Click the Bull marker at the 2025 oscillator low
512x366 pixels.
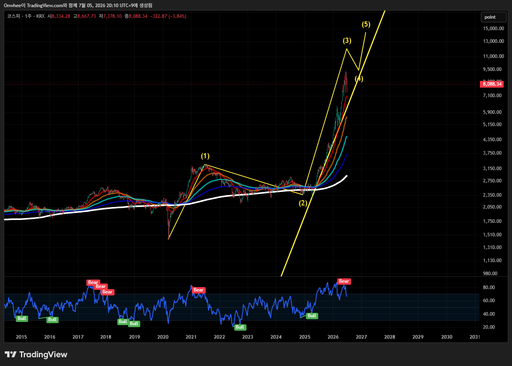coord(312,316)
